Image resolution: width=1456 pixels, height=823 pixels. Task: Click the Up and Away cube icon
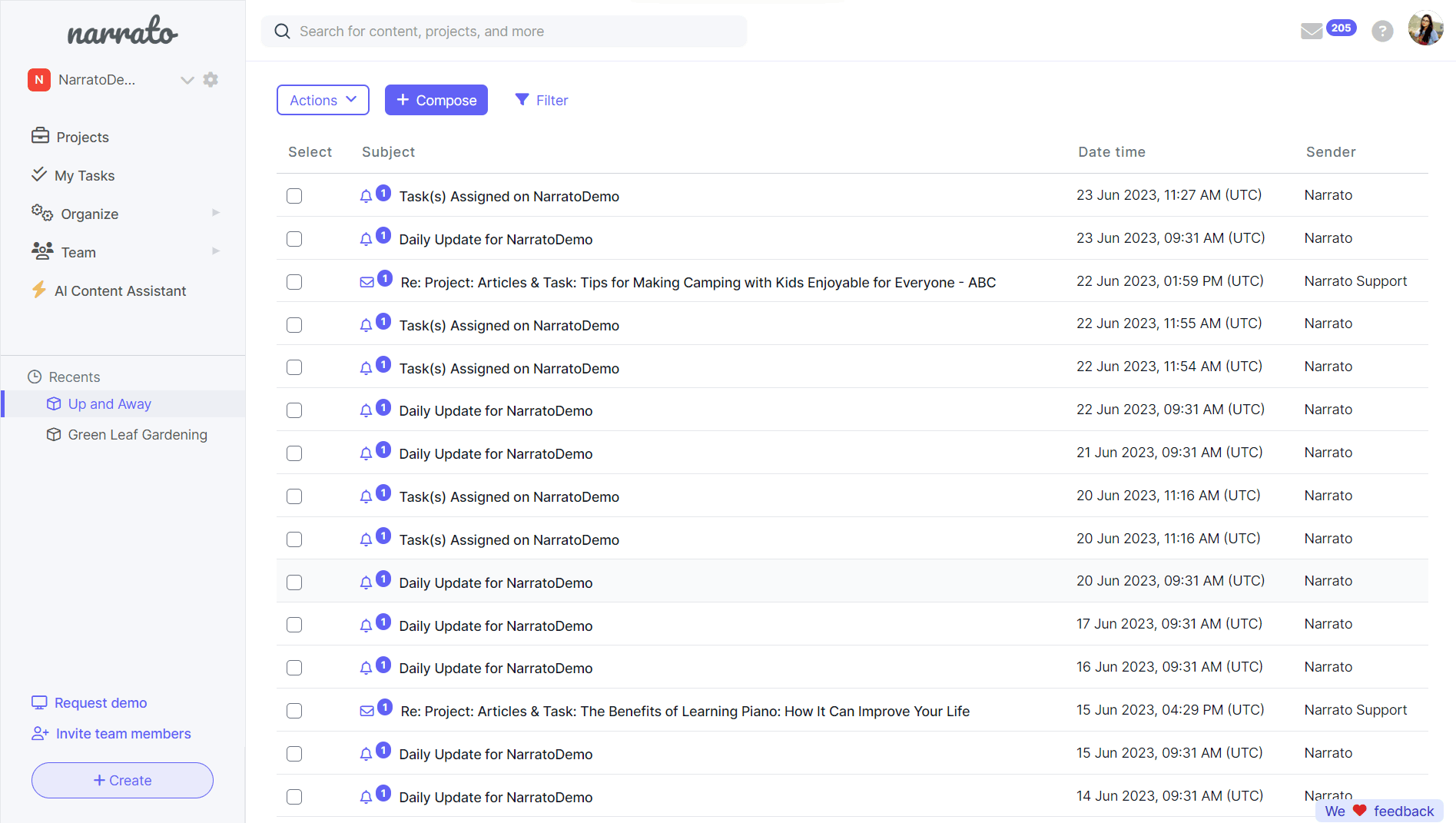tap(54, 403)
